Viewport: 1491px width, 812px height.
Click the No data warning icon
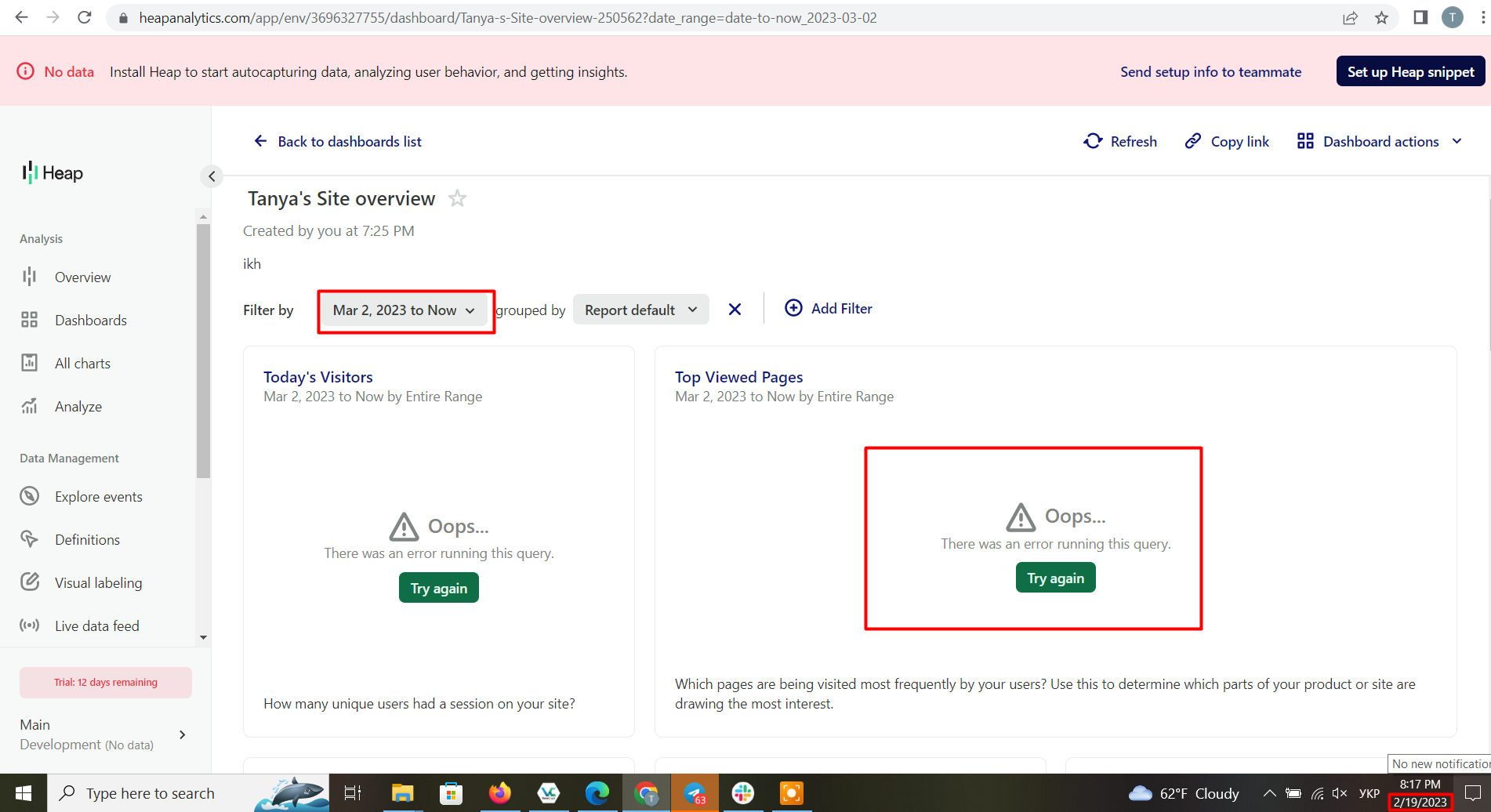[x=26, y=71]
